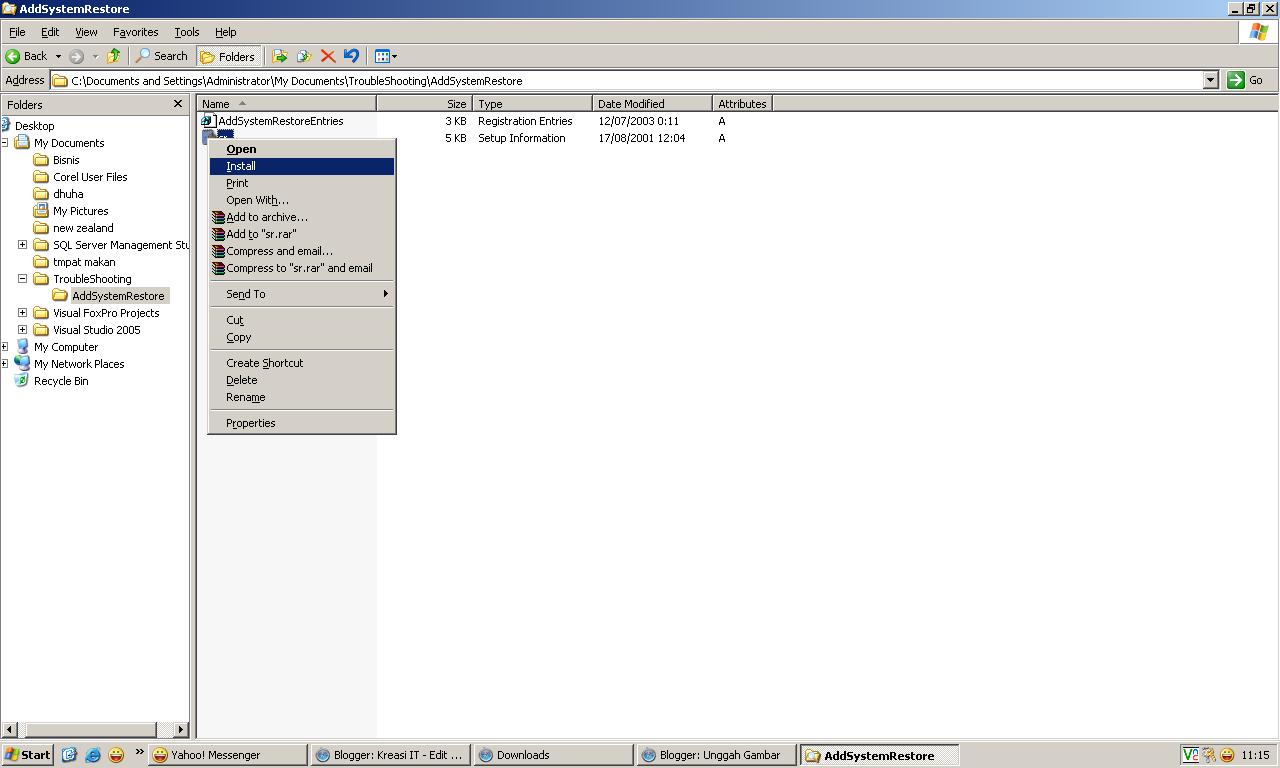Click the Up folder toolbar icon

(114, 56)
